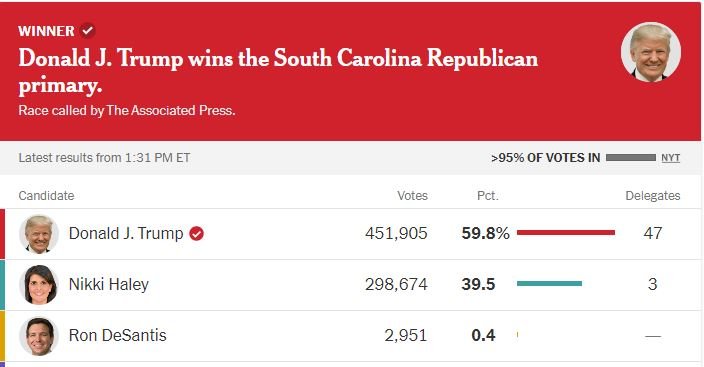Click the winner checkmark badge in banner
Screen dimensions: 704x367
click(88, 31)
